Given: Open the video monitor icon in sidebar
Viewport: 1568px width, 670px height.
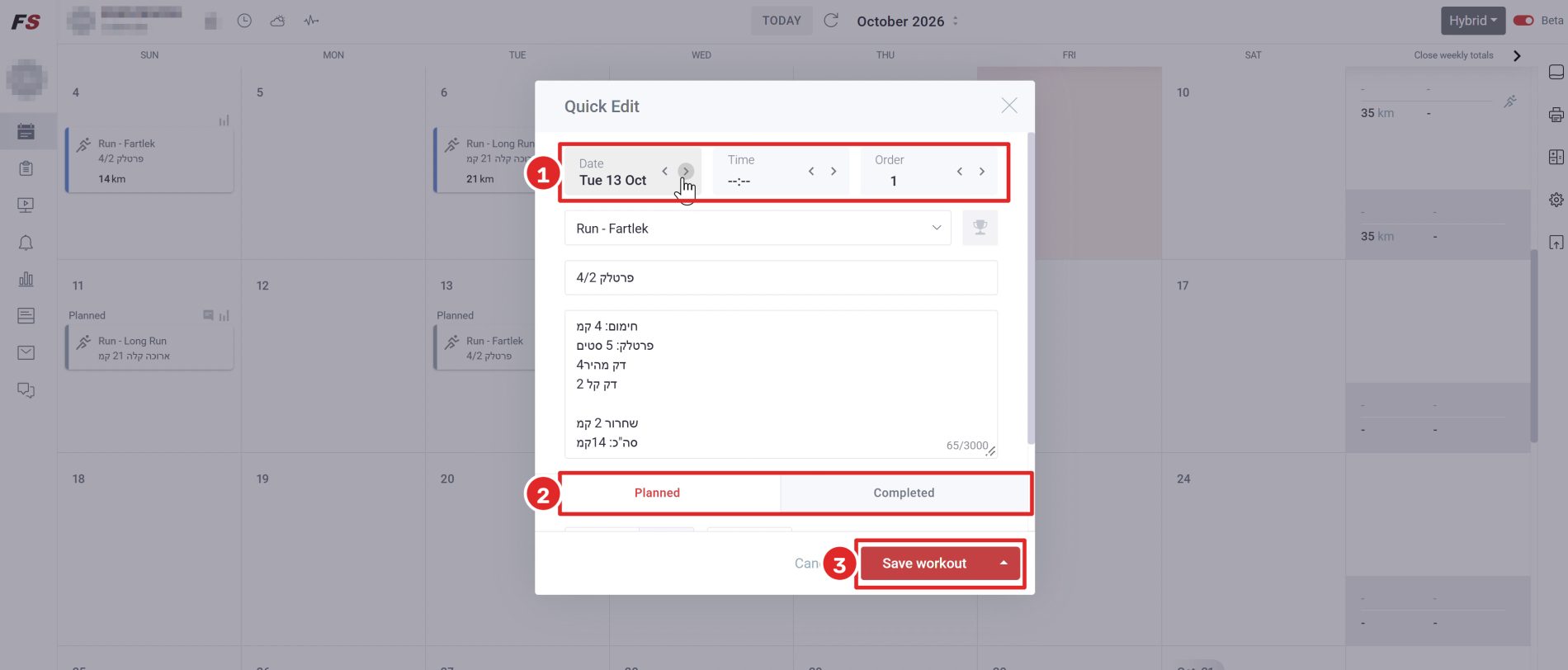Looking at the screenshot, I should click(x=26, y=205).
